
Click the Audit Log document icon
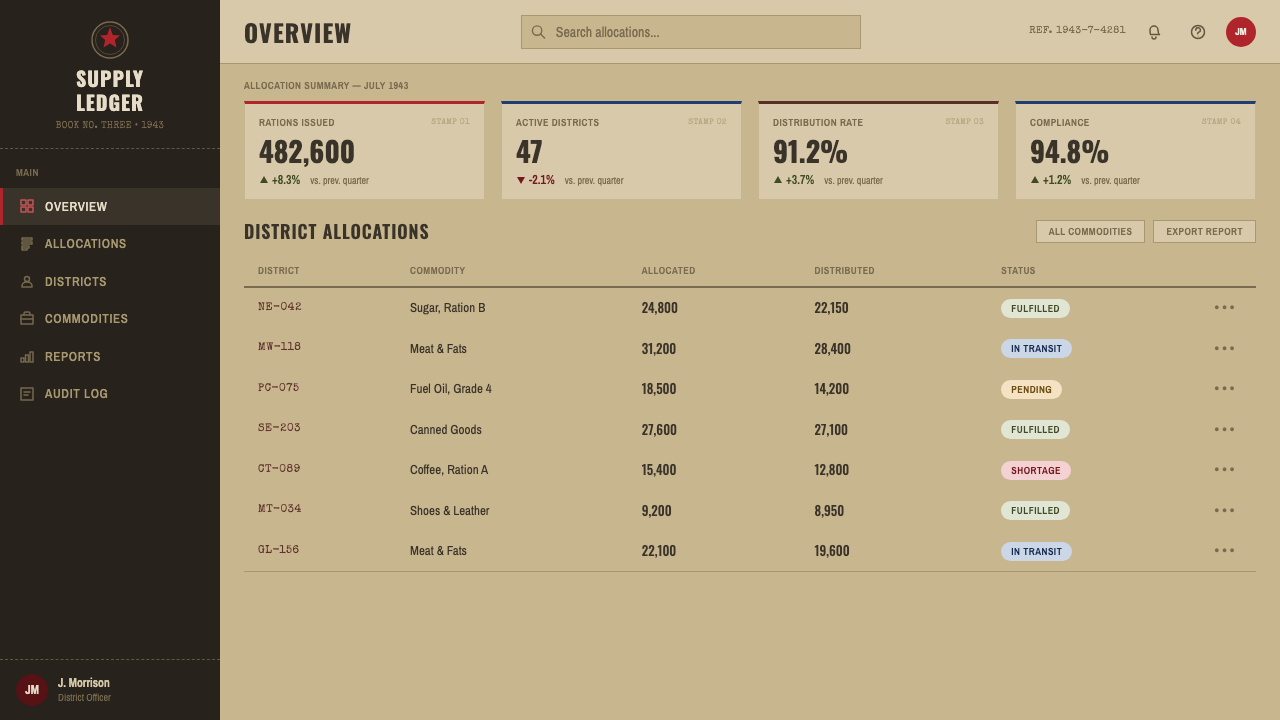[x=27, y=394]
